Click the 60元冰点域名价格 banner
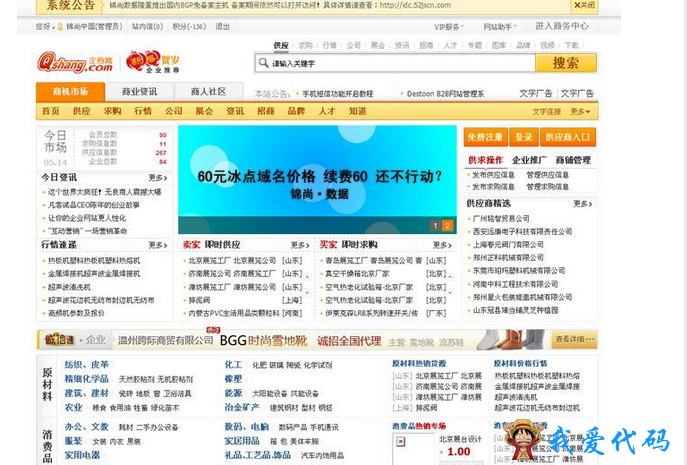The height and width of the screenshot is (465, 687). coord(317,180)
